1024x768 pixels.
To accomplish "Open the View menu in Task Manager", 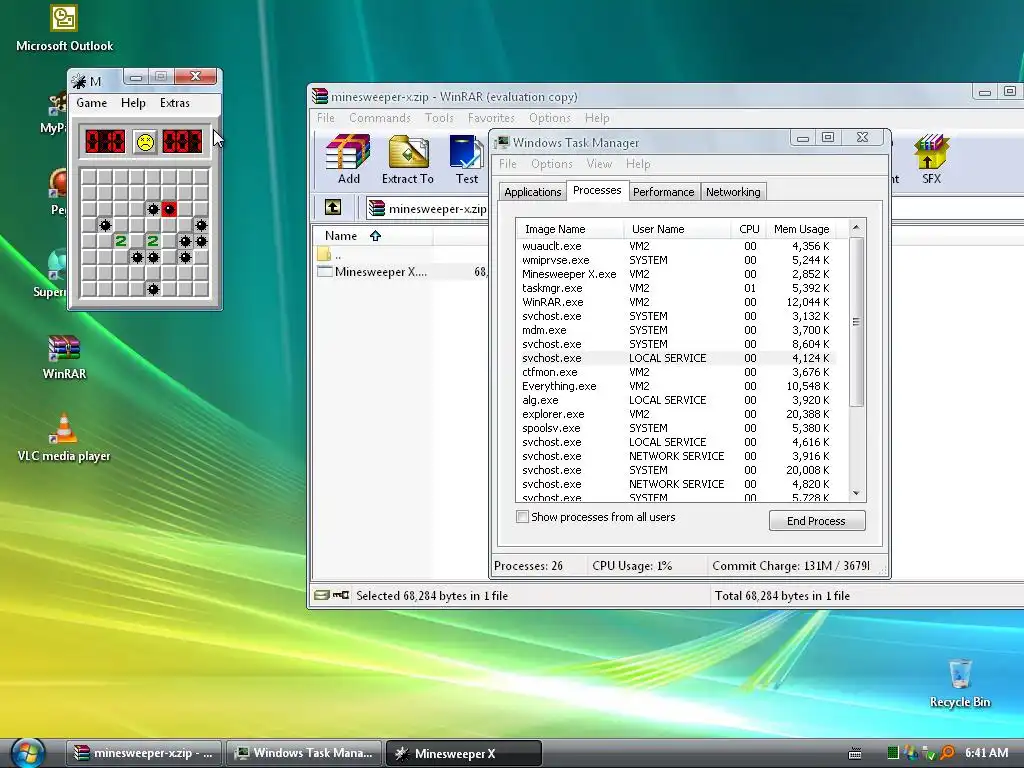I will coord(599,164).
